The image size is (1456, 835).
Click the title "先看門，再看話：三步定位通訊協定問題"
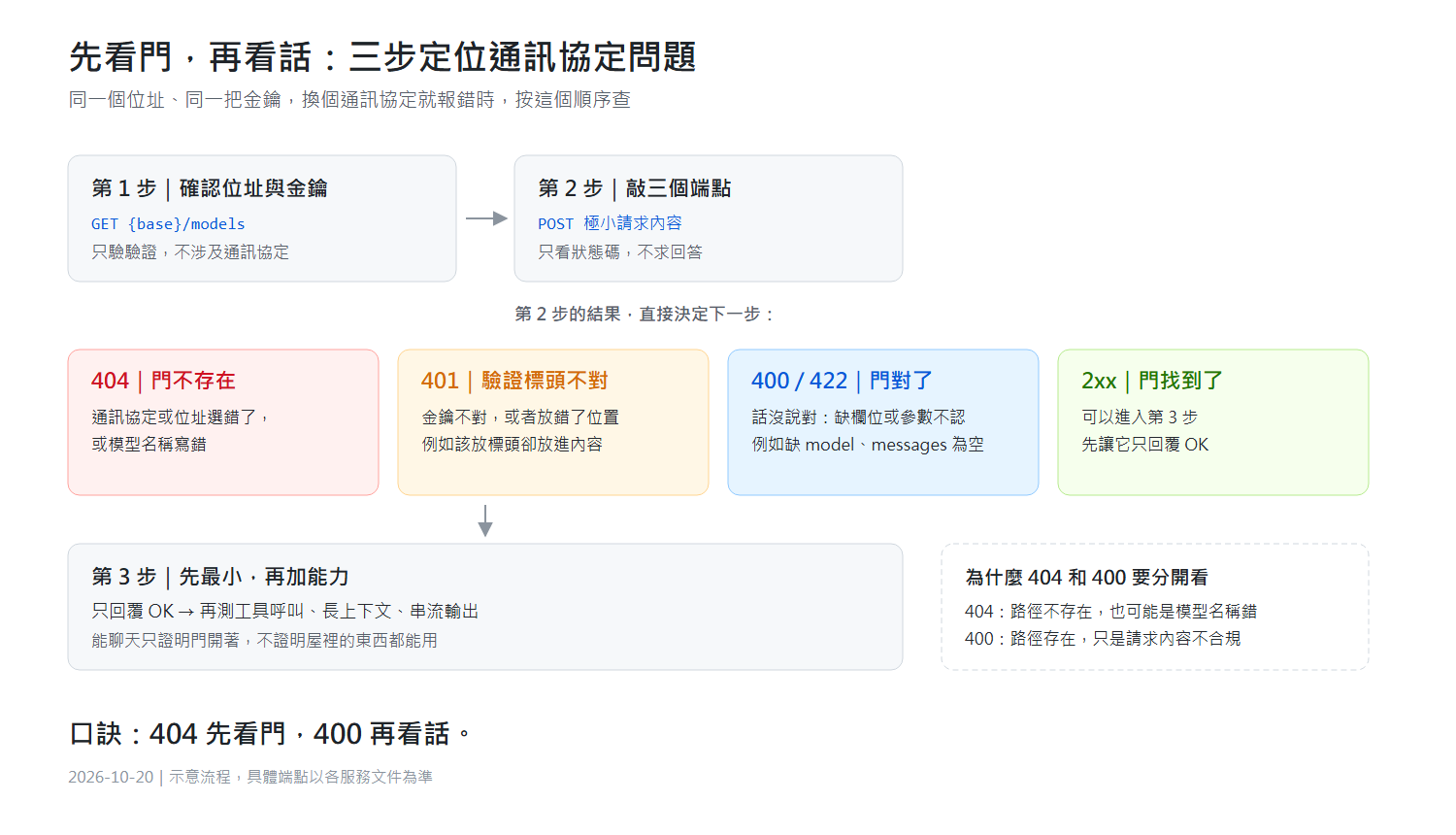coord(382,57)
